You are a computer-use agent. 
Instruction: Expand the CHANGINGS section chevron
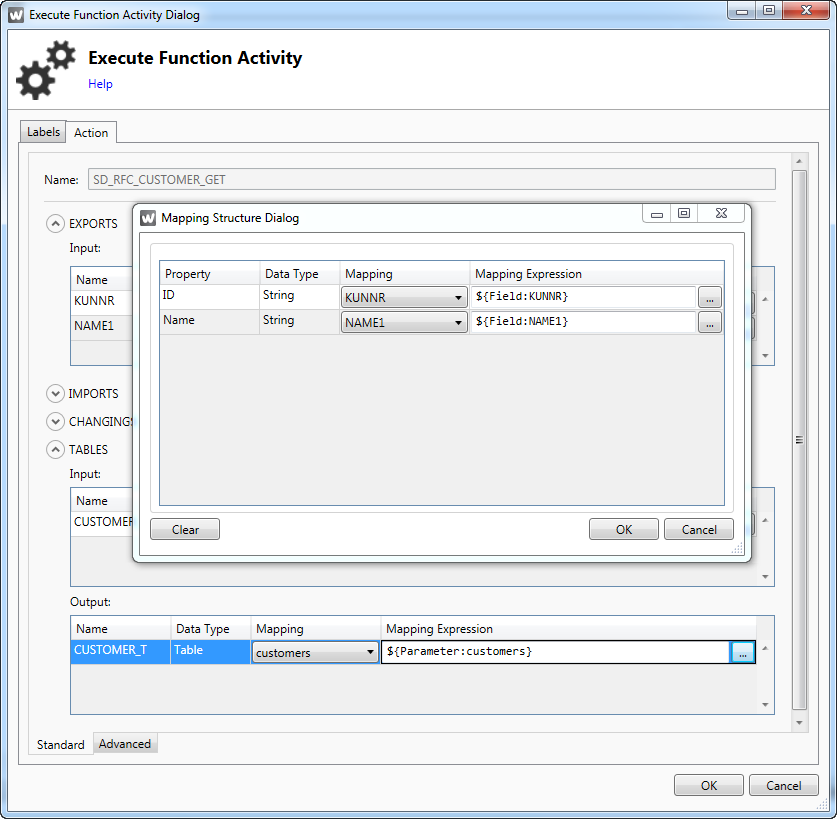click(56, 422)
